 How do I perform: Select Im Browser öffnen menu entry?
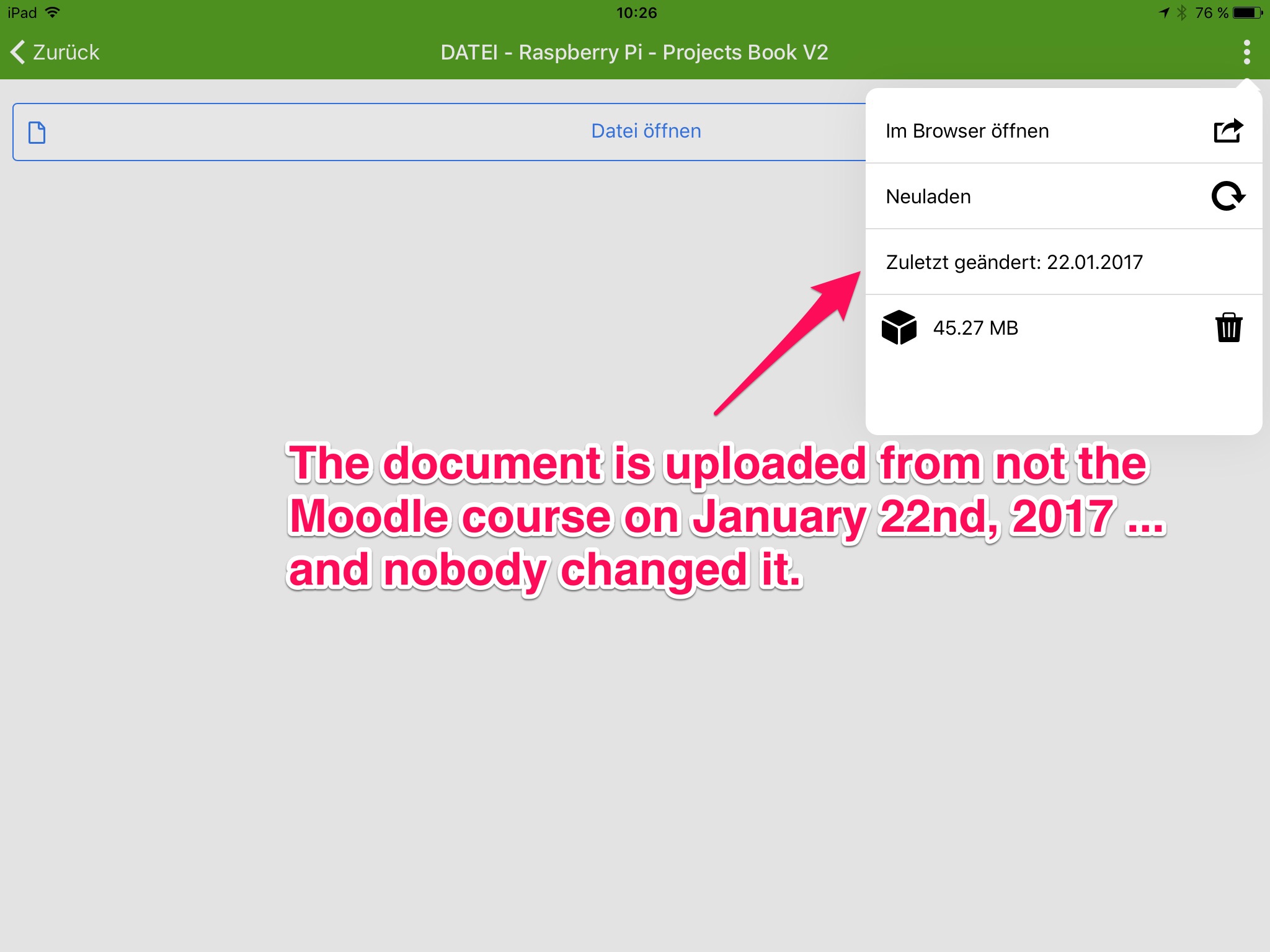click(1064, 131)
